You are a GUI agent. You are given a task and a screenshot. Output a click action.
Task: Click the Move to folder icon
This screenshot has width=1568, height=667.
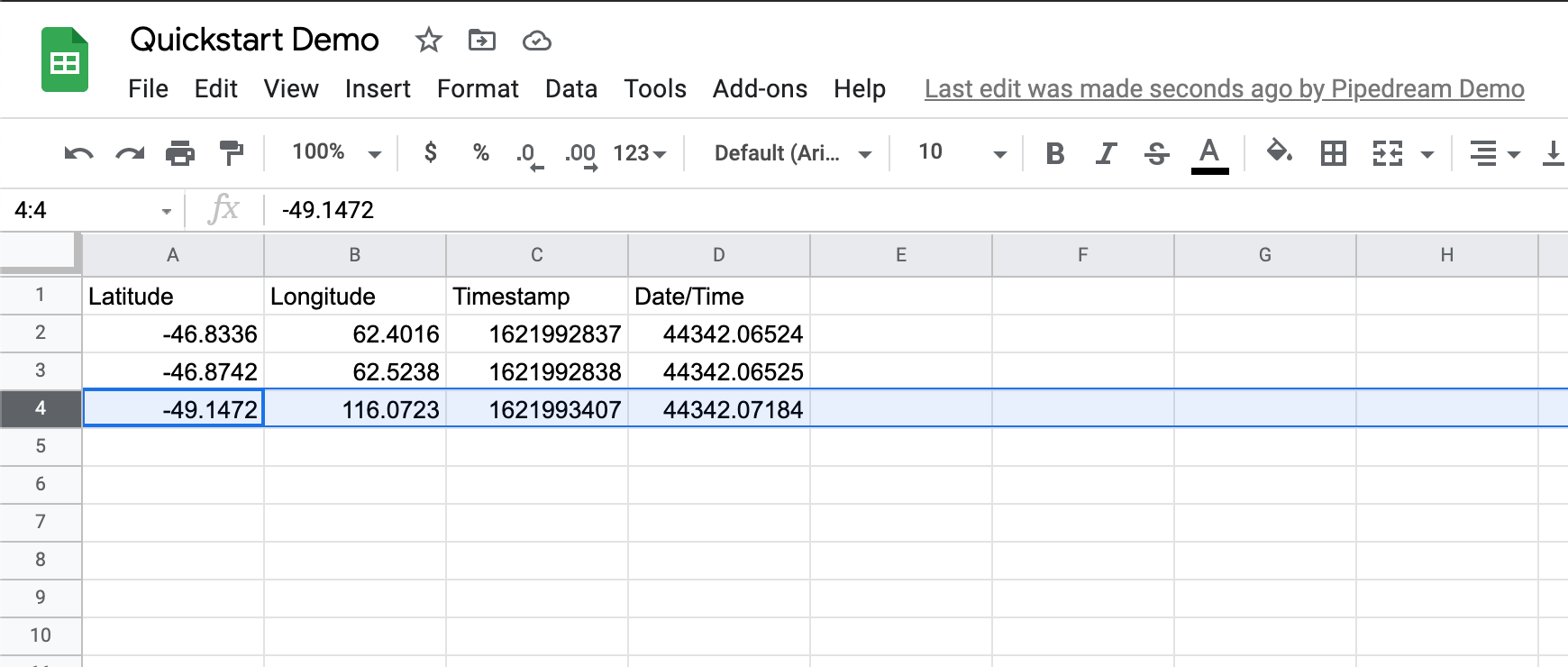click(x=482, y=41)
